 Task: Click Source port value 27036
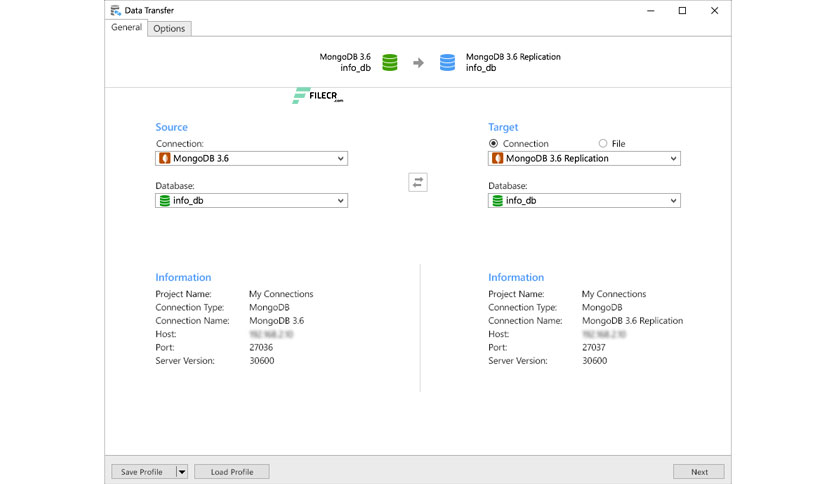(261, 348)
